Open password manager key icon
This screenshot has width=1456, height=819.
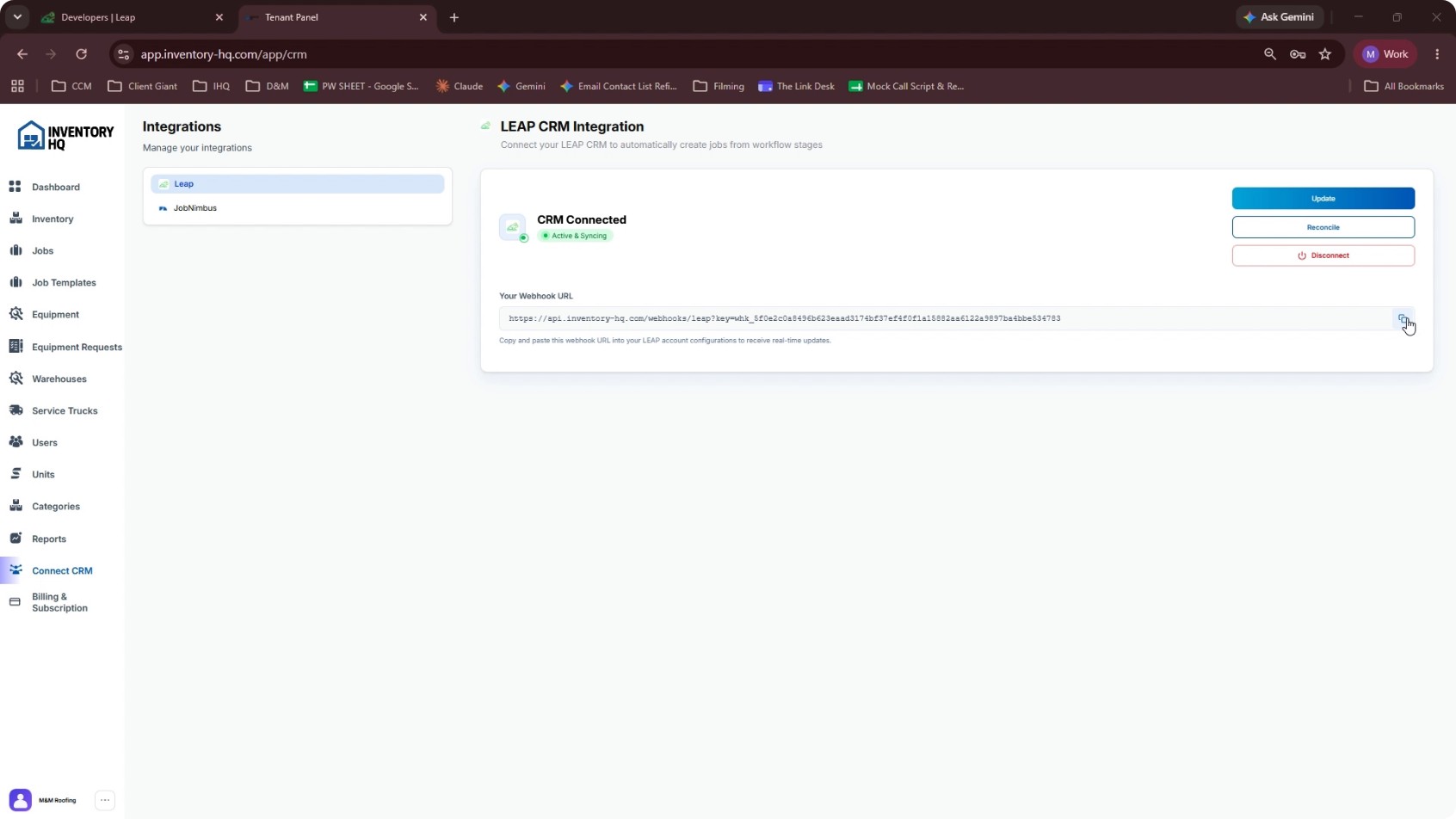tap(1298, 54)
